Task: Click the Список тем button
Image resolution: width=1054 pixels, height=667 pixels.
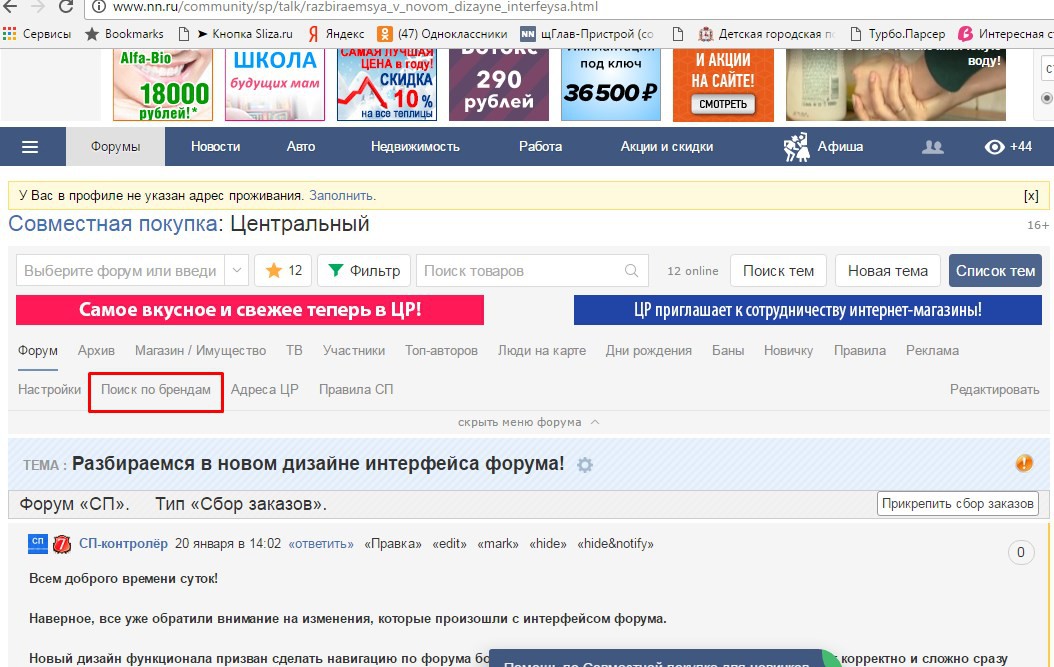Action: click(x=996, y=270)
